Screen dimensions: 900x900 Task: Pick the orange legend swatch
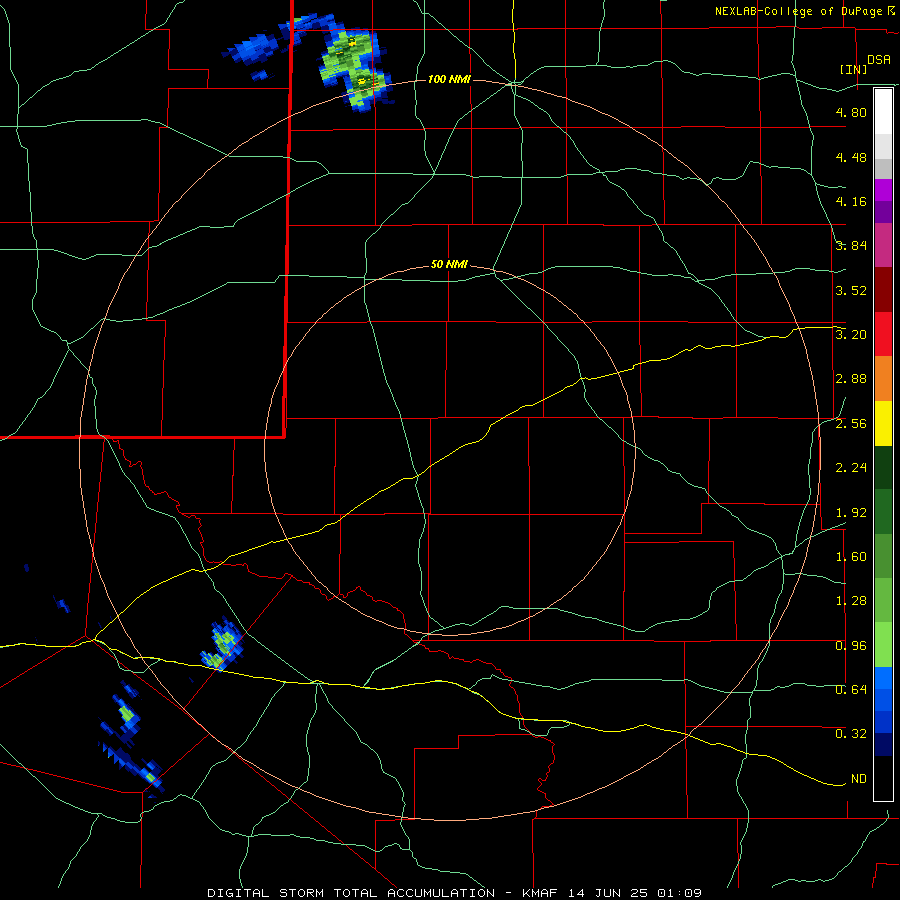[883, 378]
